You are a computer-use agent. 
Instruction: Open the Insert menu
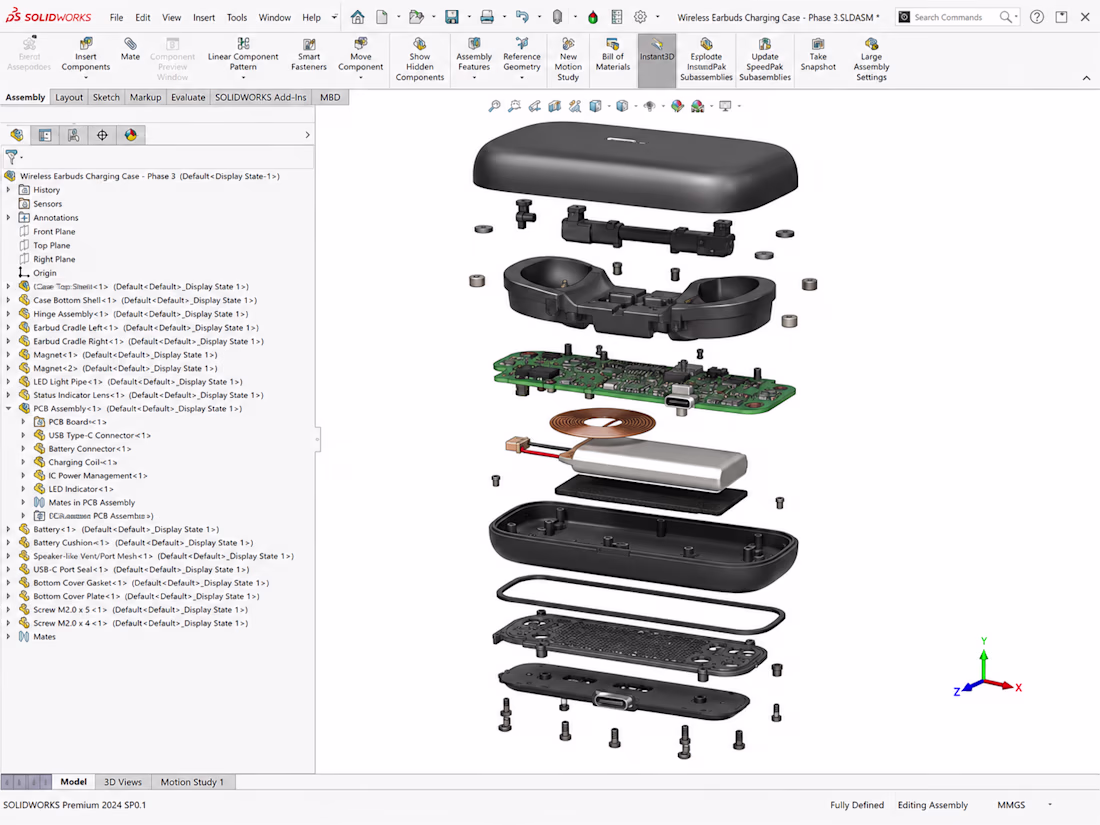204,18
